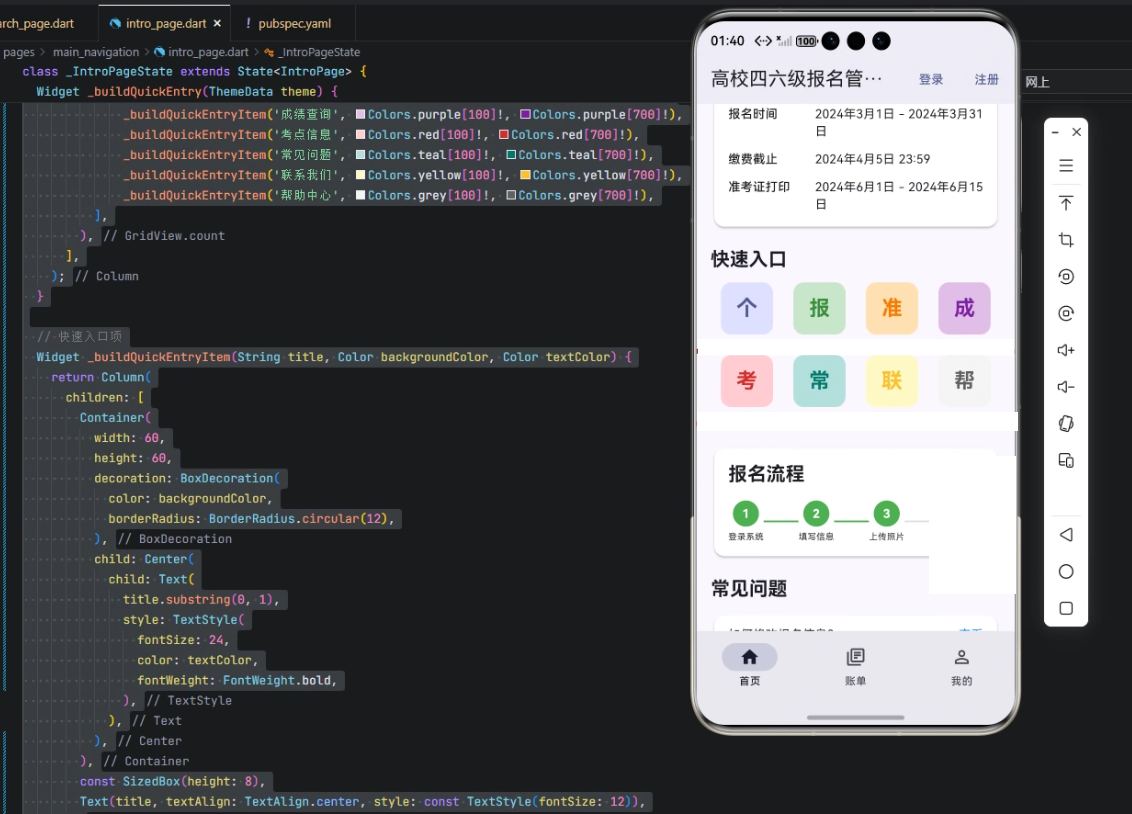Image resolution: width=1132 pixels, height=814 pixels.
Task: Tap the purple 成 quick entry tile
Action: 965,308
